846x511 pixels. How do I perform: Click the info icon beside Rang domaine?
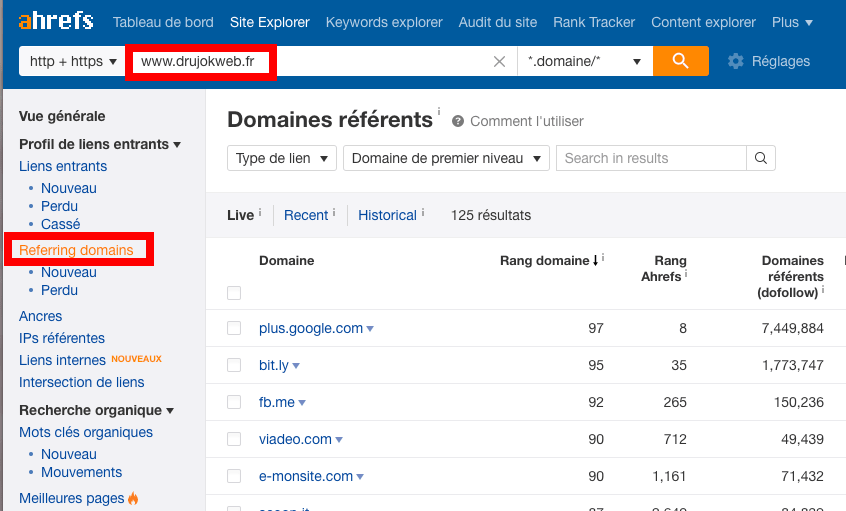click(603, 257)
